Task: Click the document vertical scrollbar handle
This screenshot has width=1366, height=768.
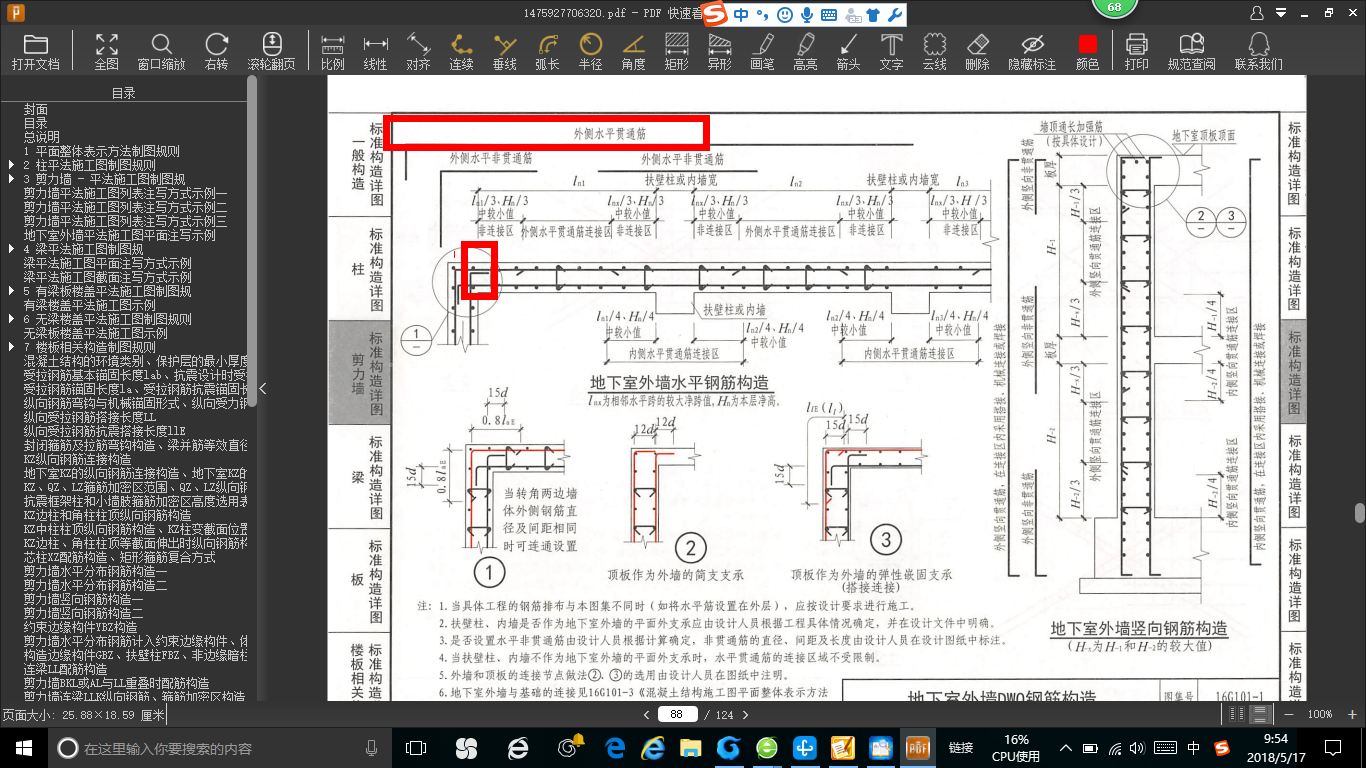Action: [x=1360, y=513]
